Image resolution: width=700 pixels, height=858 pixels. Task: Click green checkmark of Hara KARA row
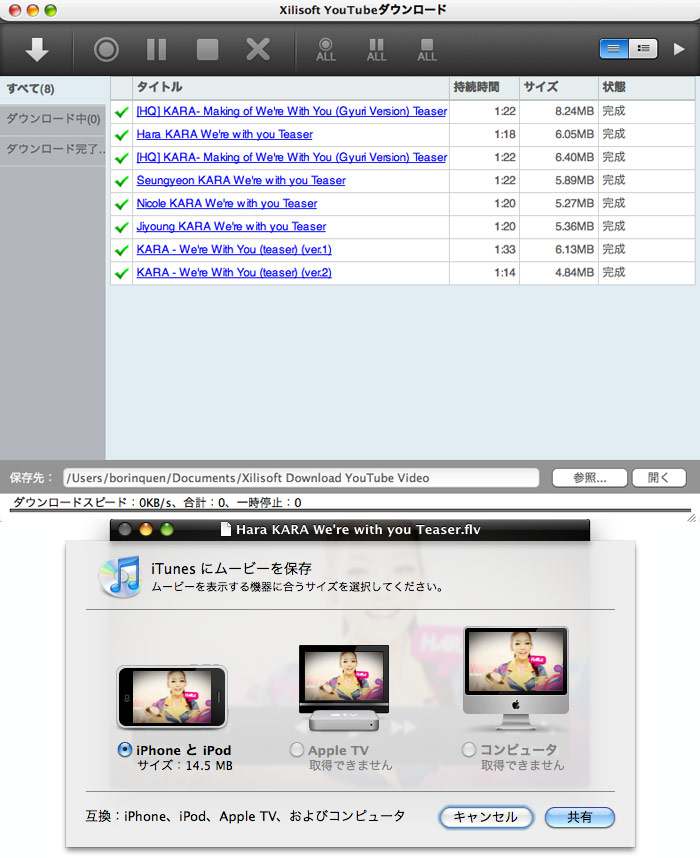pyautogui.click(x=122, y=135)
